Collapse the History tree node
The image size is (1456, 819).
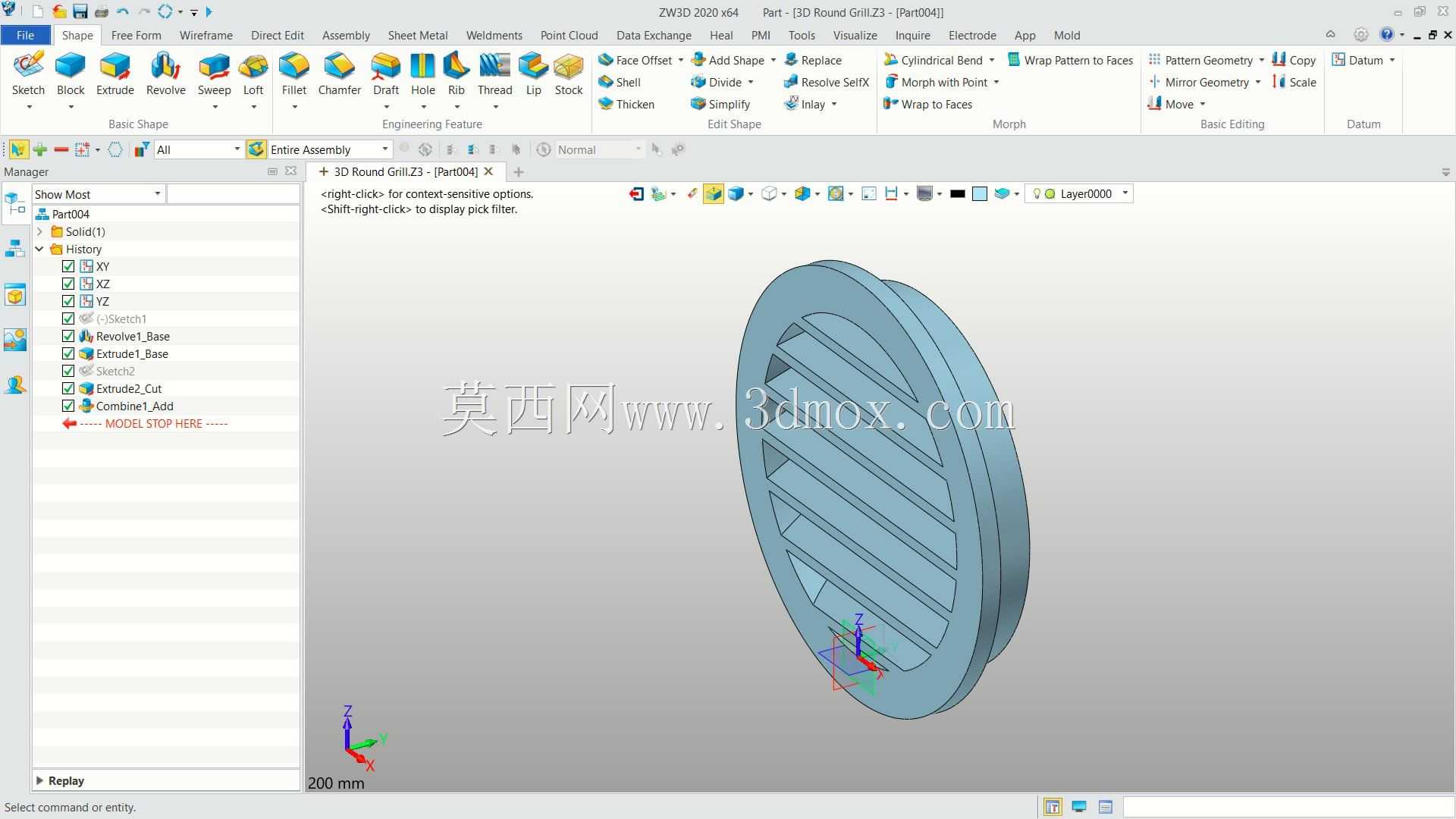pyautogui.click(x=39, y=249)
